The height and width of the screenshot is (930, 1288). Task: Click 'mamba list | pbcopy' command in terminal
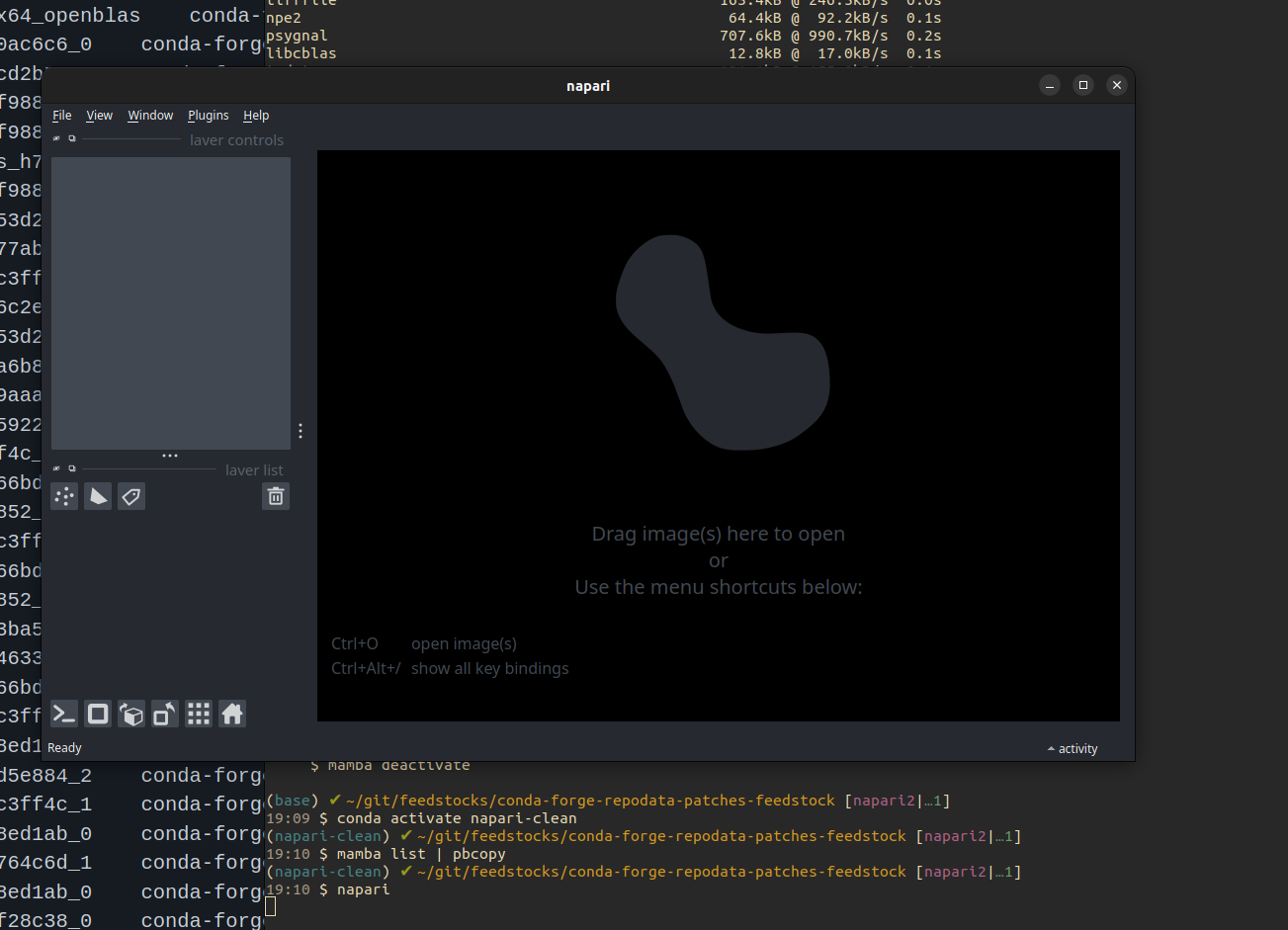point(421,854)
